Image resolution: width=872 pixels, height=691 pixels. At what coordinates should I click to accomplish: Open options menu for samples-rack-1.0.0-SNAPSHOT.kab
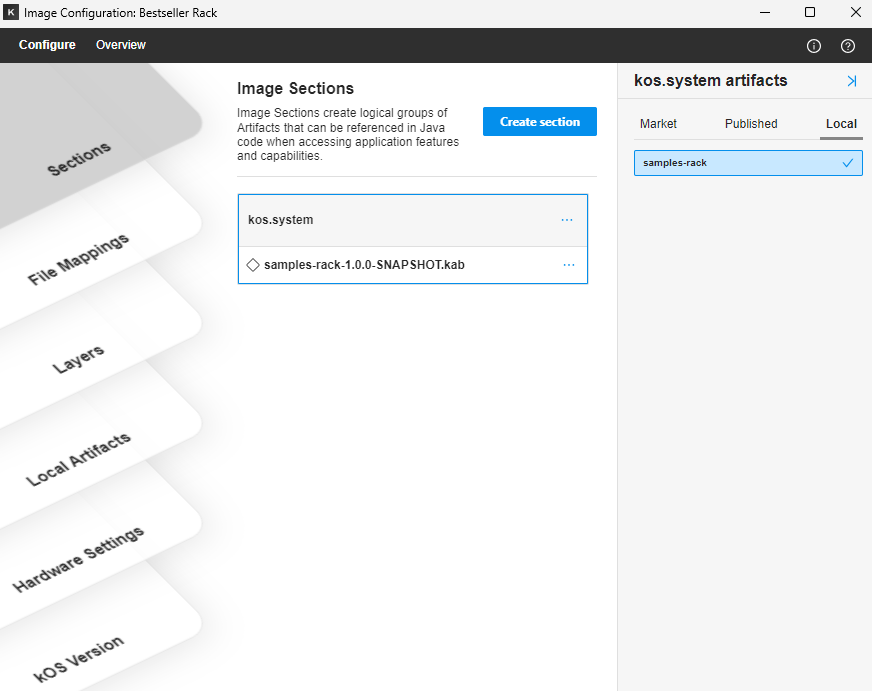(568, 265)
